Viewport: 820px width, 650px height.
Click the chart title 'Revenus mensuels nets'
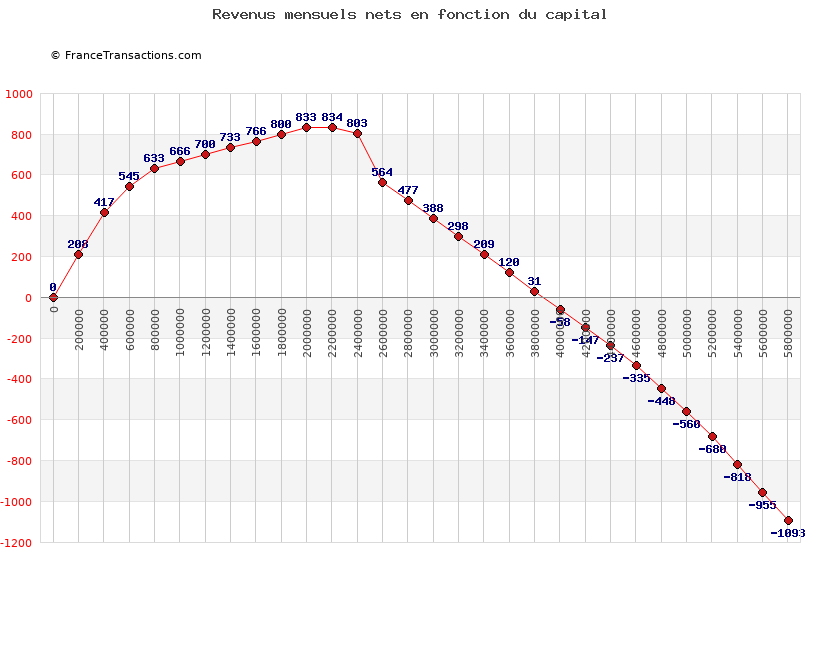[x=409, y=14]
